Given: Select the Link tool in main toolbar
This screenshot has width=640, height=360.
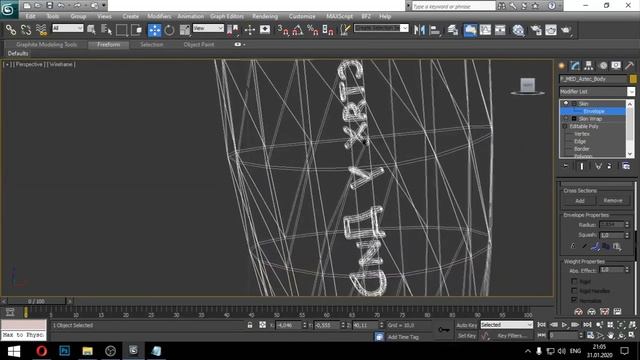Looking at the screenshot, I should pos(11,30).
